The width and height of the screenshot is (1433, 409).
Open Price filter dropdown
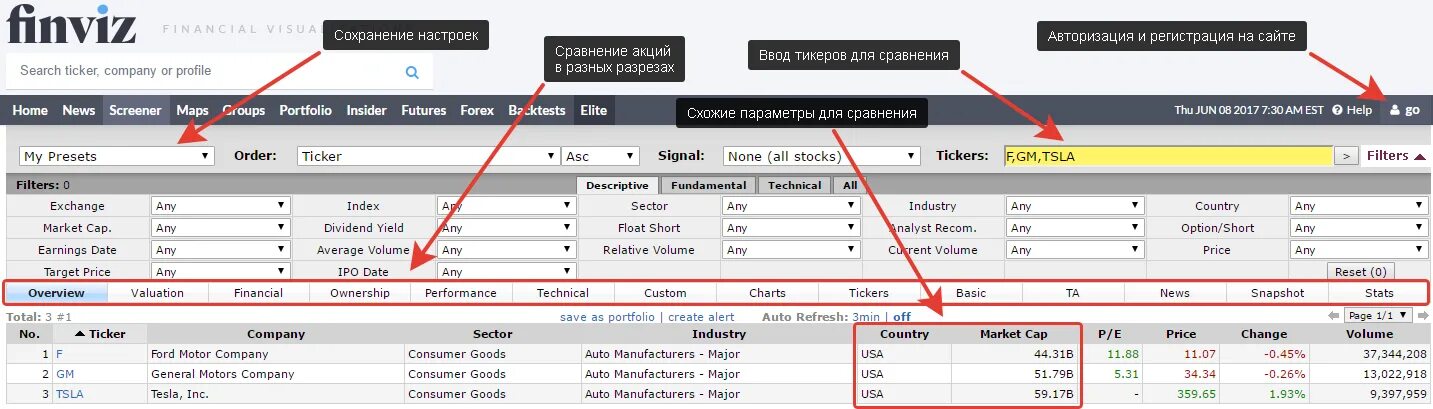pyautogui.click(x=1360, y=250)
